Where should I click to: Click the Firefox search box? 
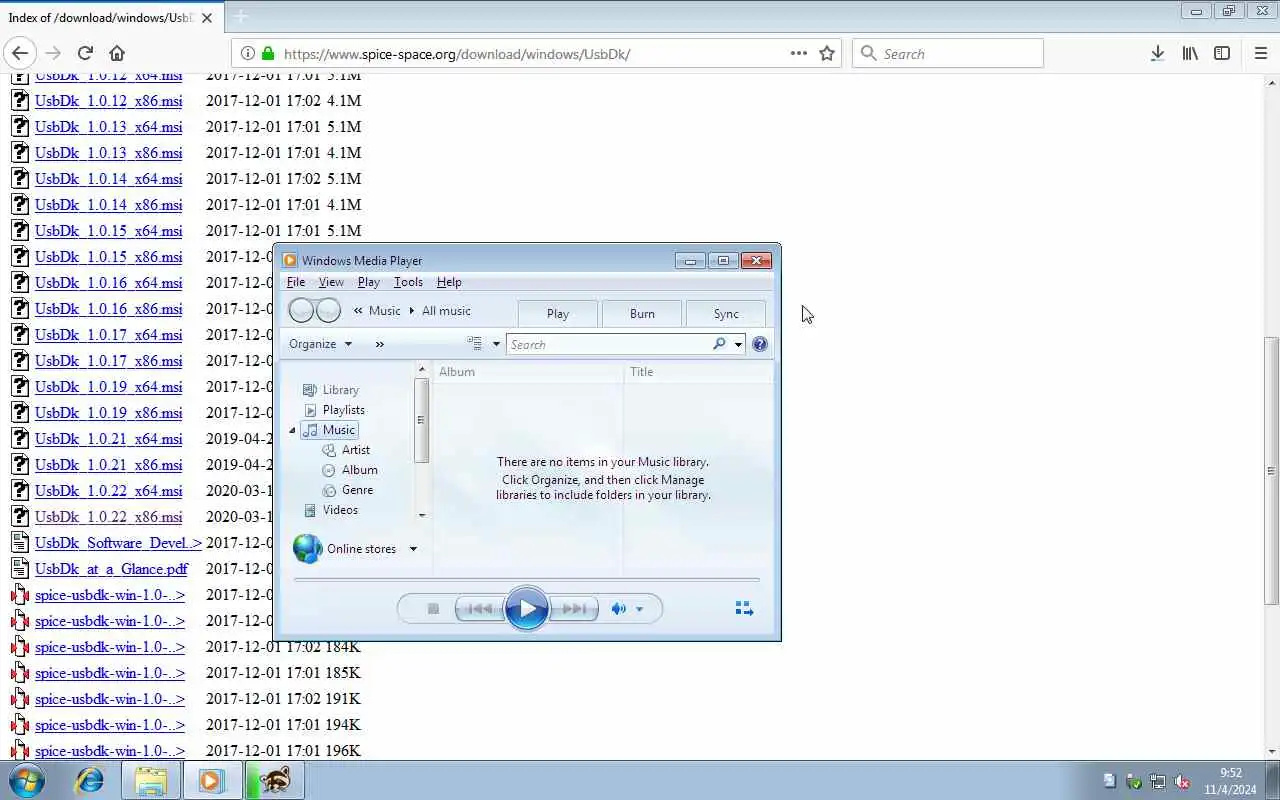[x=948, y=54]
